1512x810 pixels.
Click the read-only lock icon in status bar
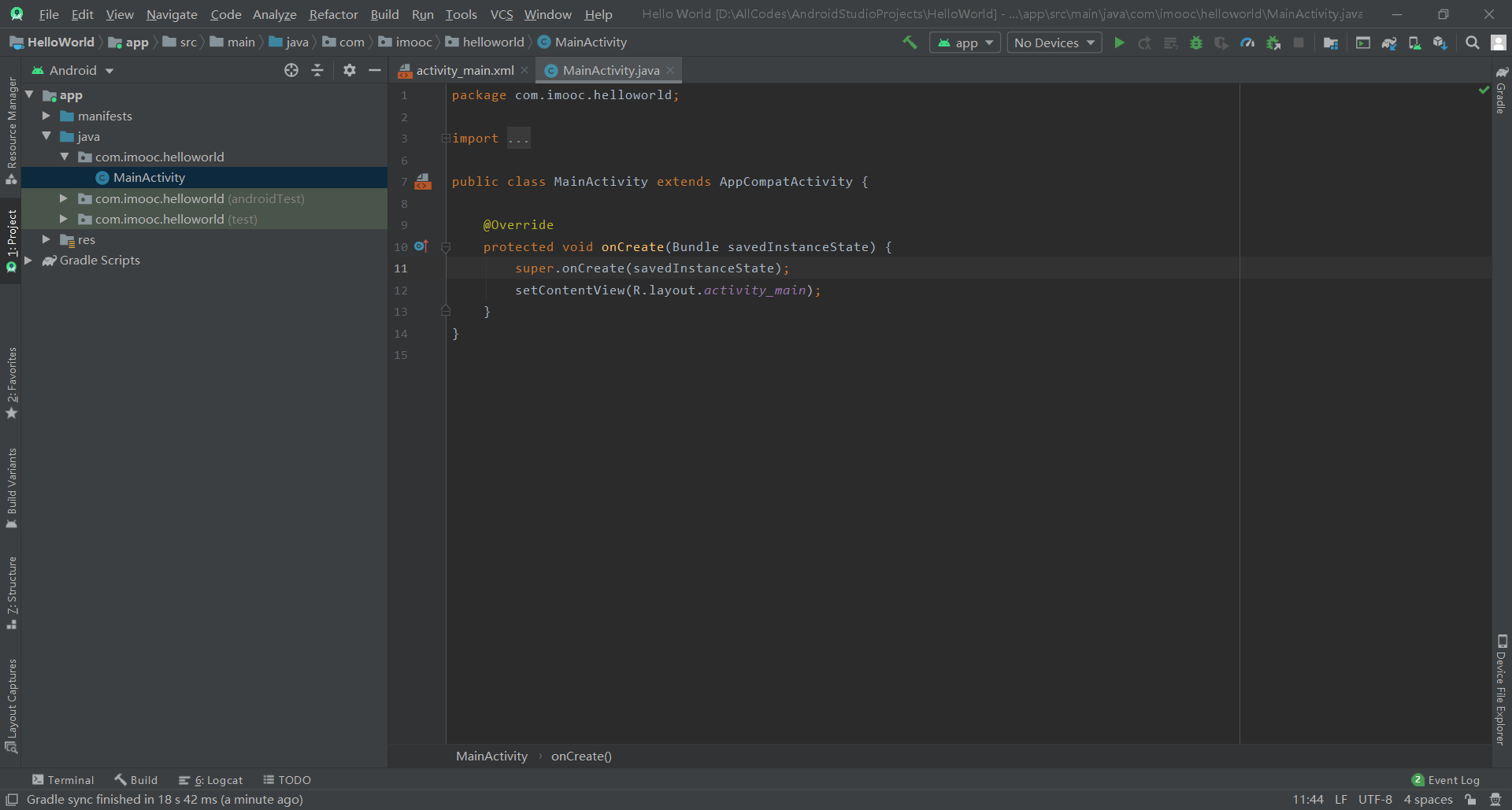[1470, 800]
